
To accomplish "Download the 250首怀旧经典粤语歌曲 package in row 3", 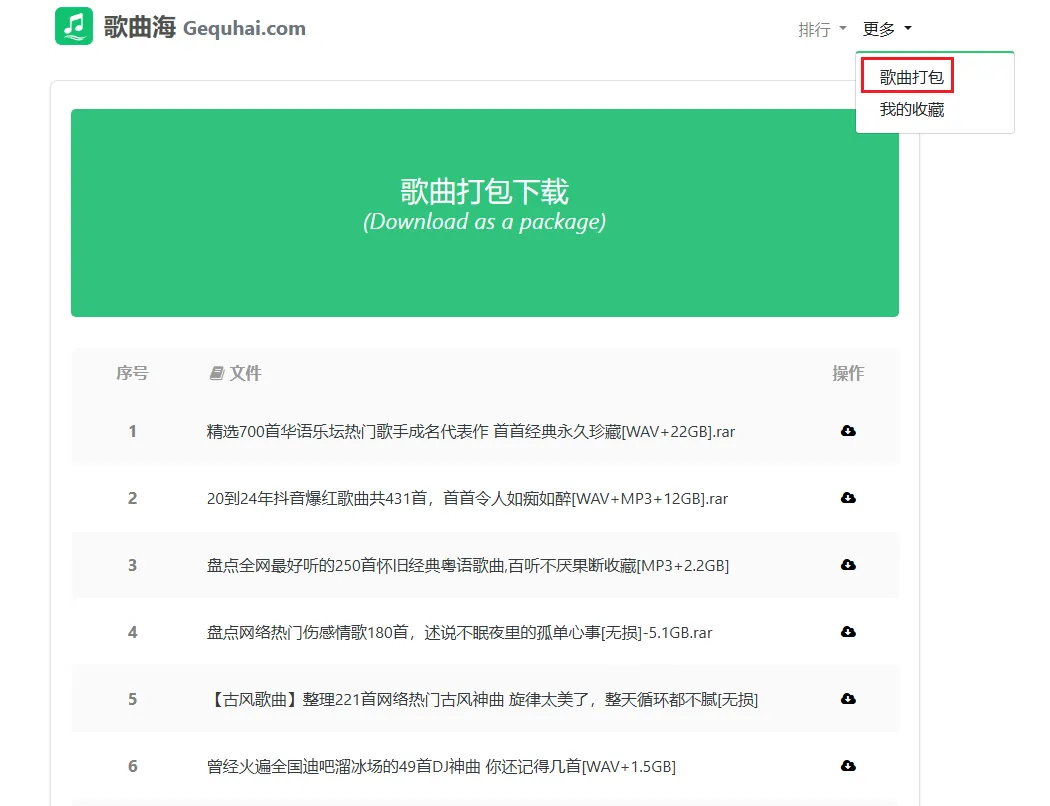I will (x=848, y=564).
